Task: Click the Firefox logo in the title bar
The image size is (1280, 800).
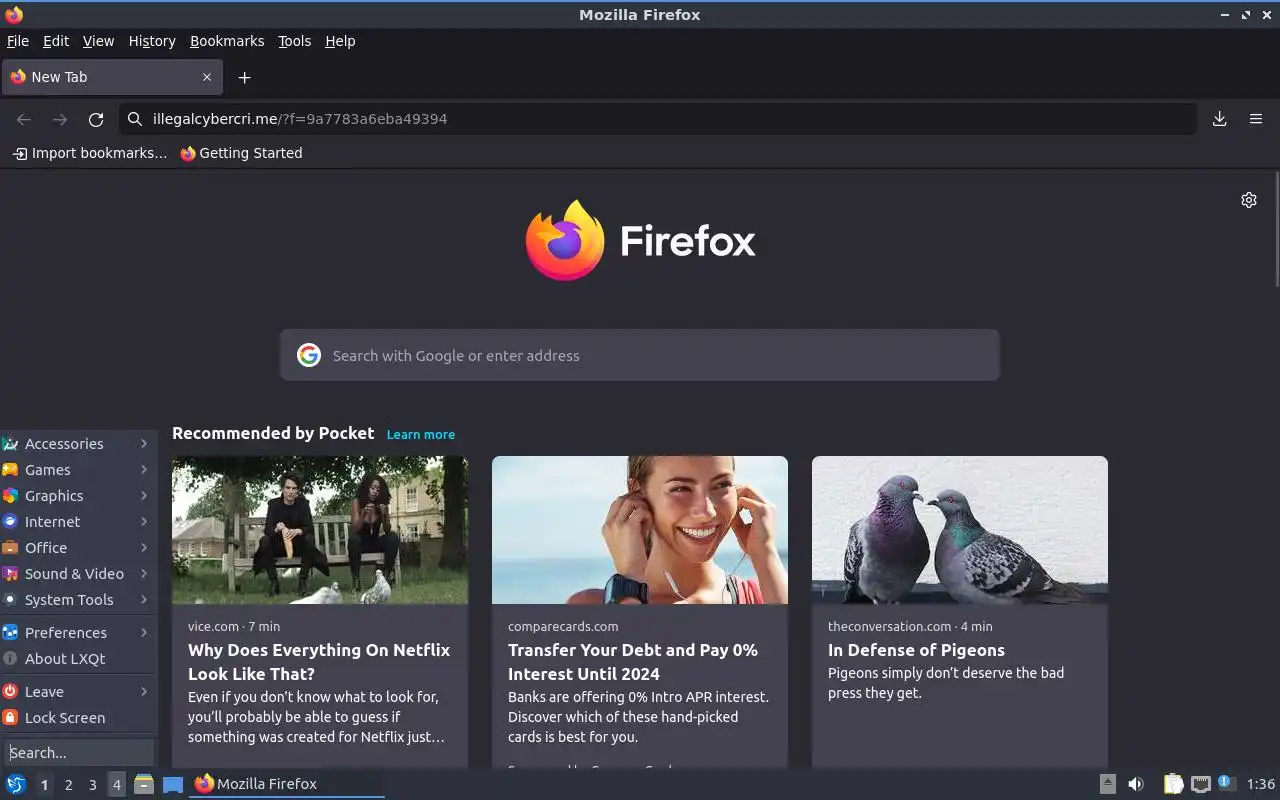Action: coord(14,14)
